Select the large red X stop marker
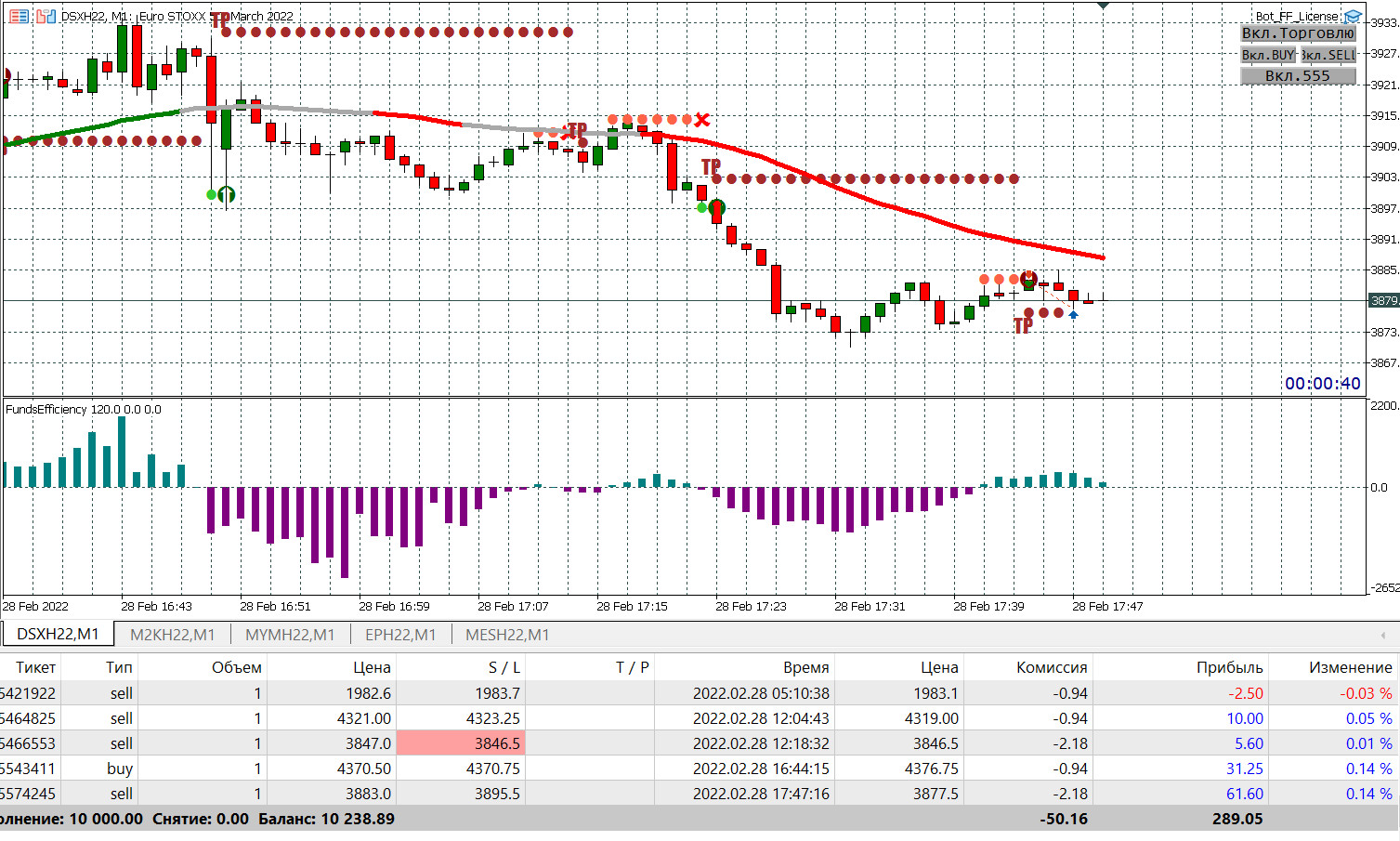The height and width of the screenshot is (841, 1400). 702,120
